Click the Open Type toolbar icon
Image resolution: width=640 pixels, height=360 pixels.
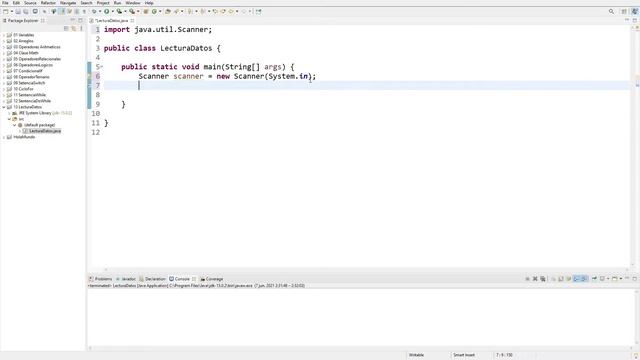[167, 11]
